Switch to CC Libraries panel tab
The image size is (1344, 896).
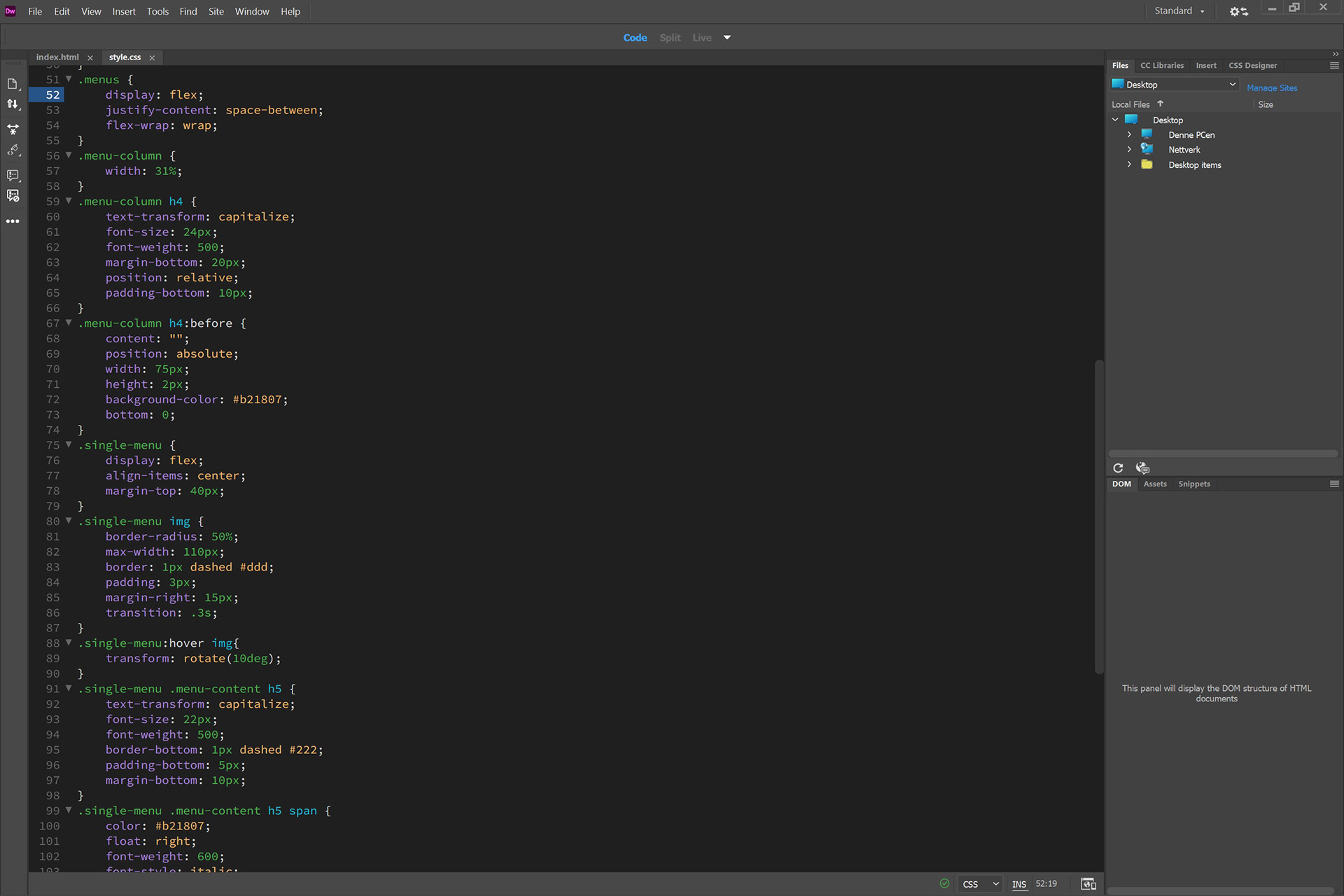1162,65
